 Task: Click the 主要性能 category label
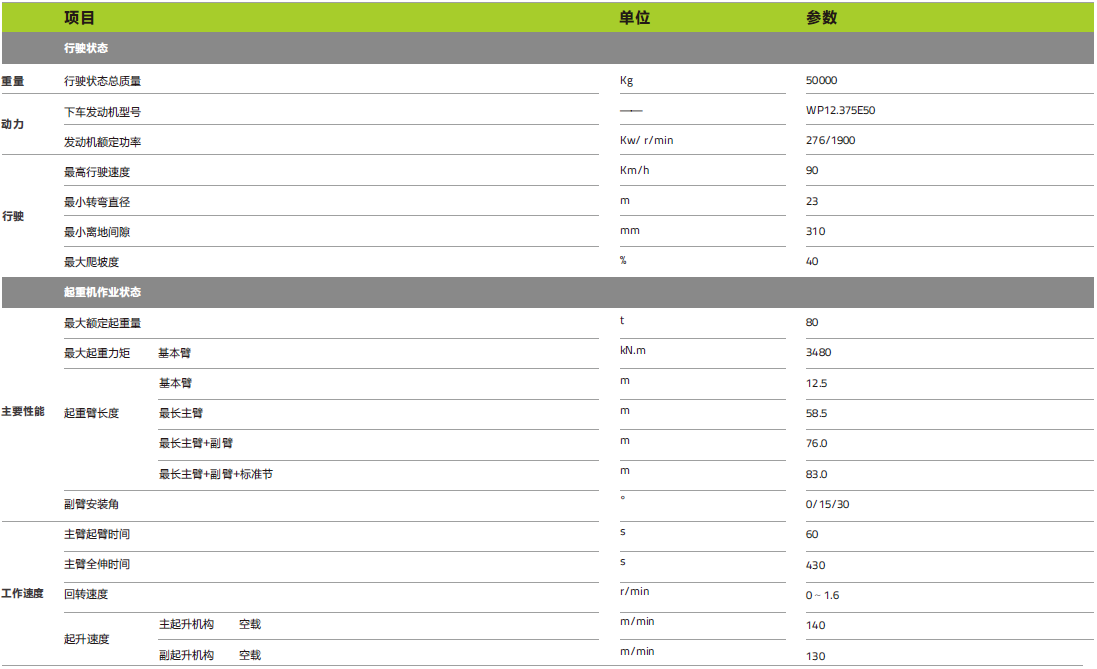point(24,413)
